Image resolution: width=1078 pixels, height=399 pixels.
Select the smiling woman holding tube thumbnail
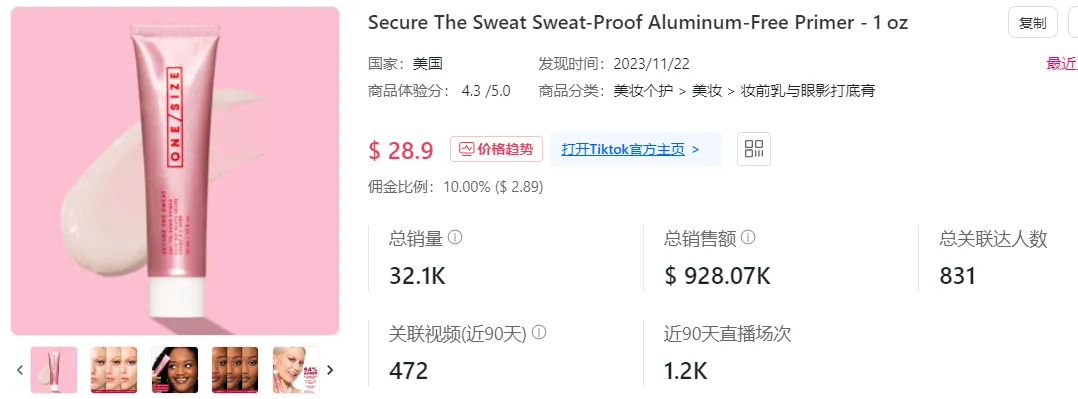click(x=175, y=370)
